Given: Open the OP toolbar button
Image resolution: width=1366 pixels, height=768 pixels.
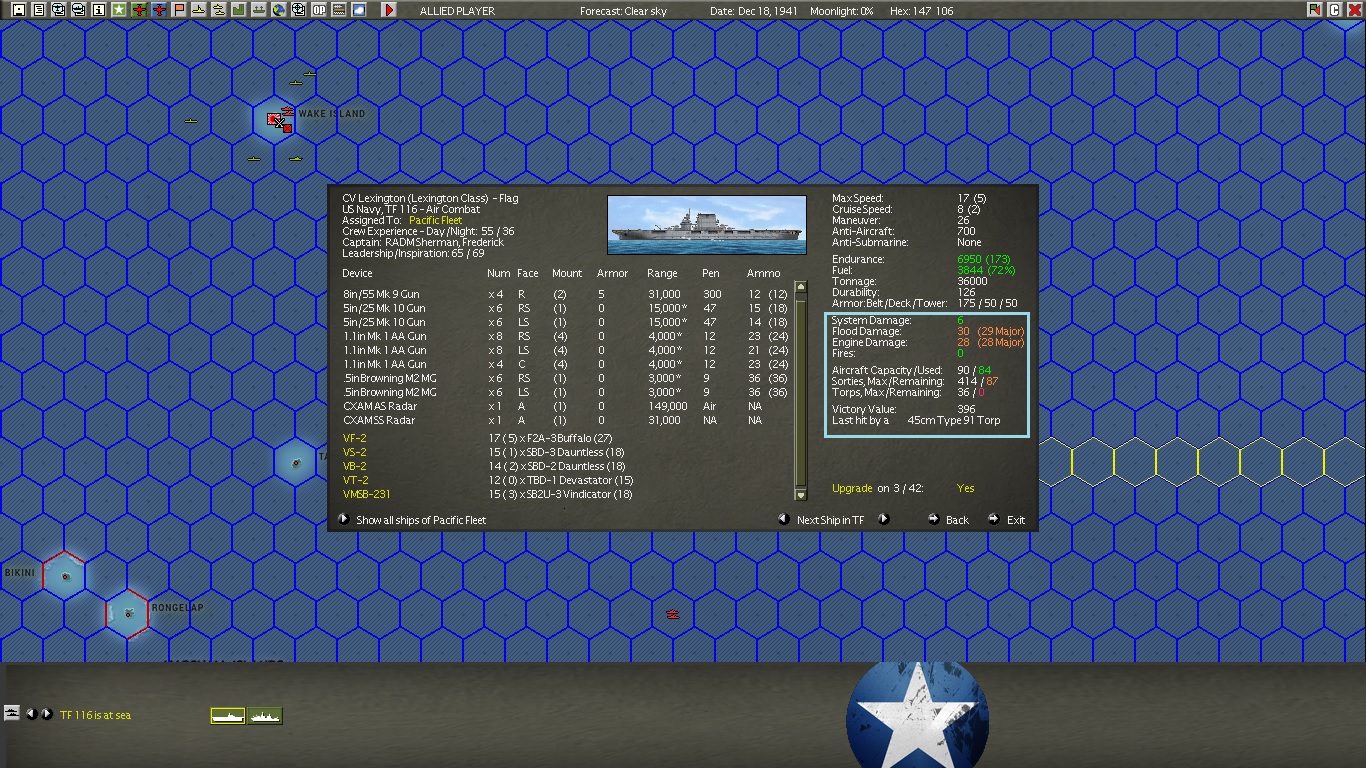Looking at the screenshot, I should click(x=319, y=10).
